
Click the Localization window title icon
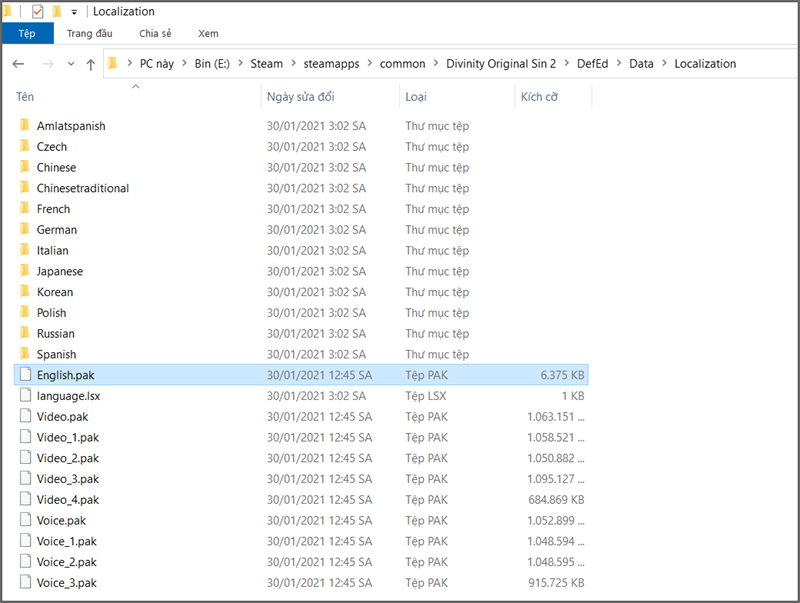[x=7, y=11]
